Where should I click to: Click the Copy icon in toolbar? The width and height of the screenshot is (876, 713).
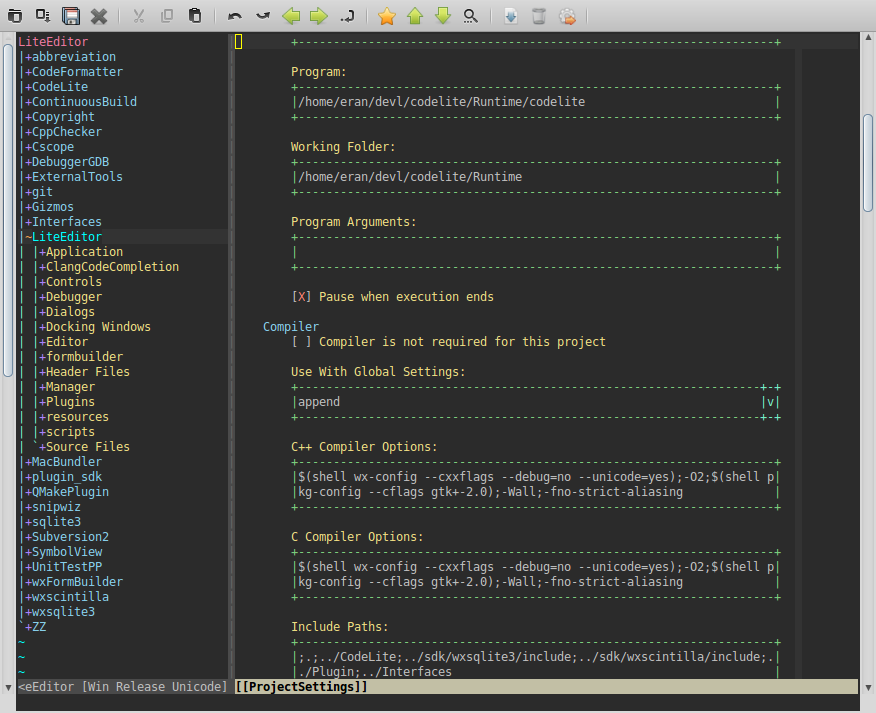(166, 16)
